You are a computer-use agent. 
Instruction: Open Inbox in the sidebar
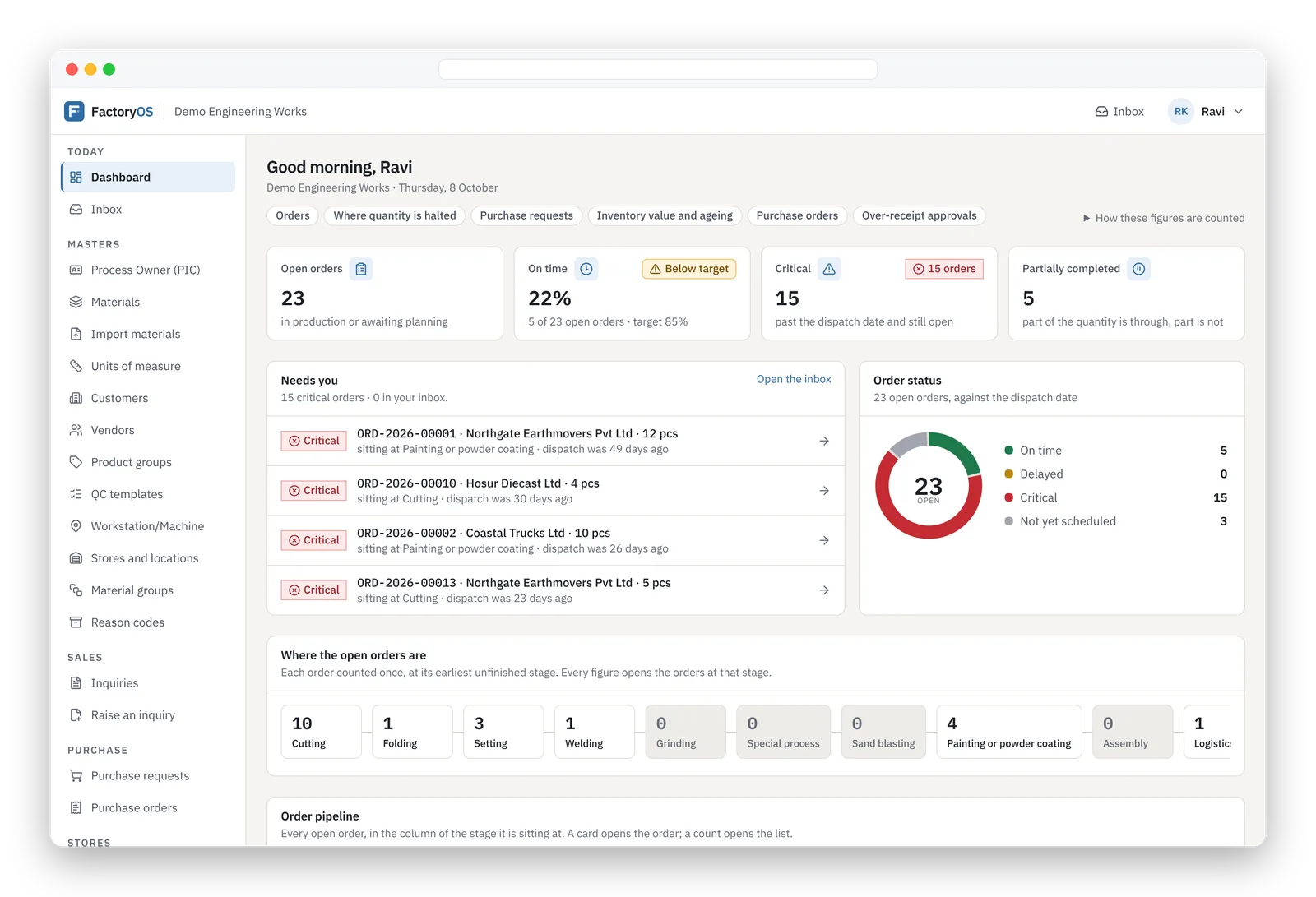pos(148,209)
